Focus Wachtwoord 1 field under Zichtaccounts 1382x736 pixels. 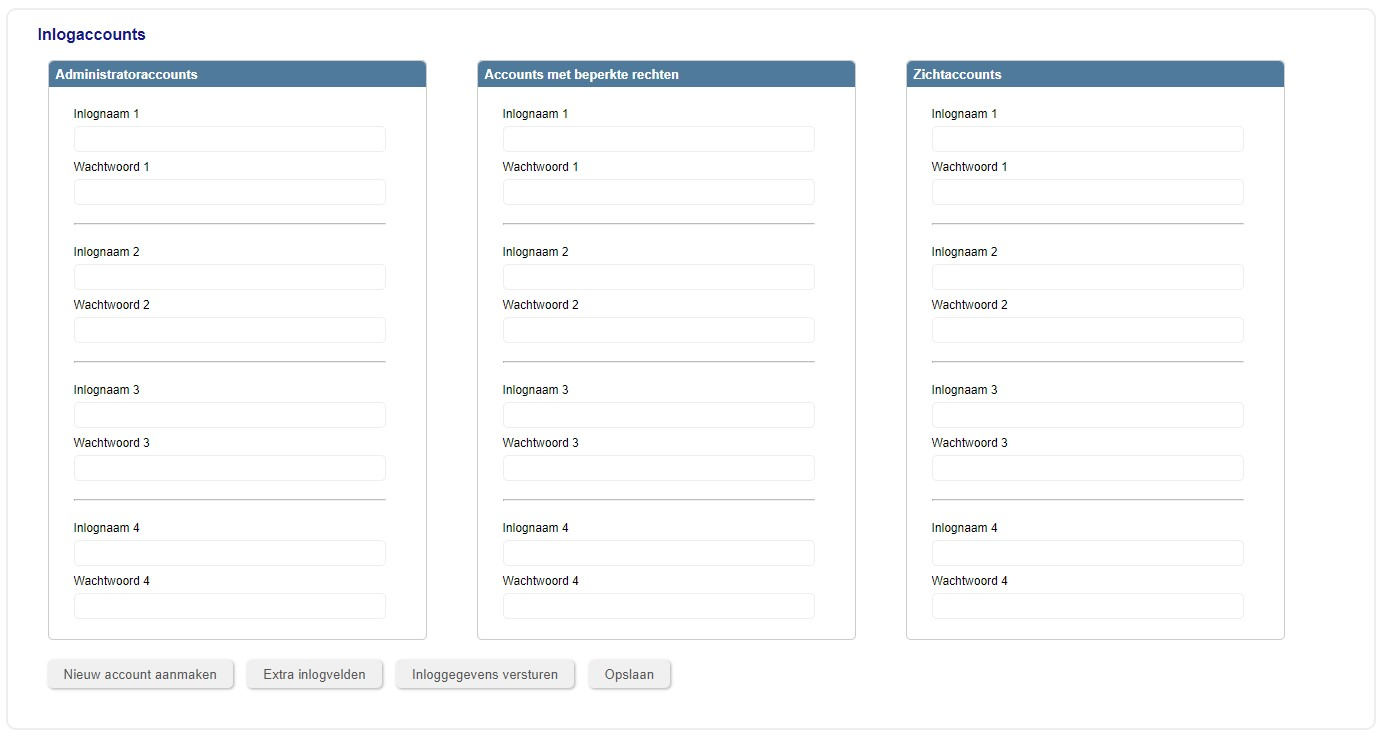tap(1088, 192)
